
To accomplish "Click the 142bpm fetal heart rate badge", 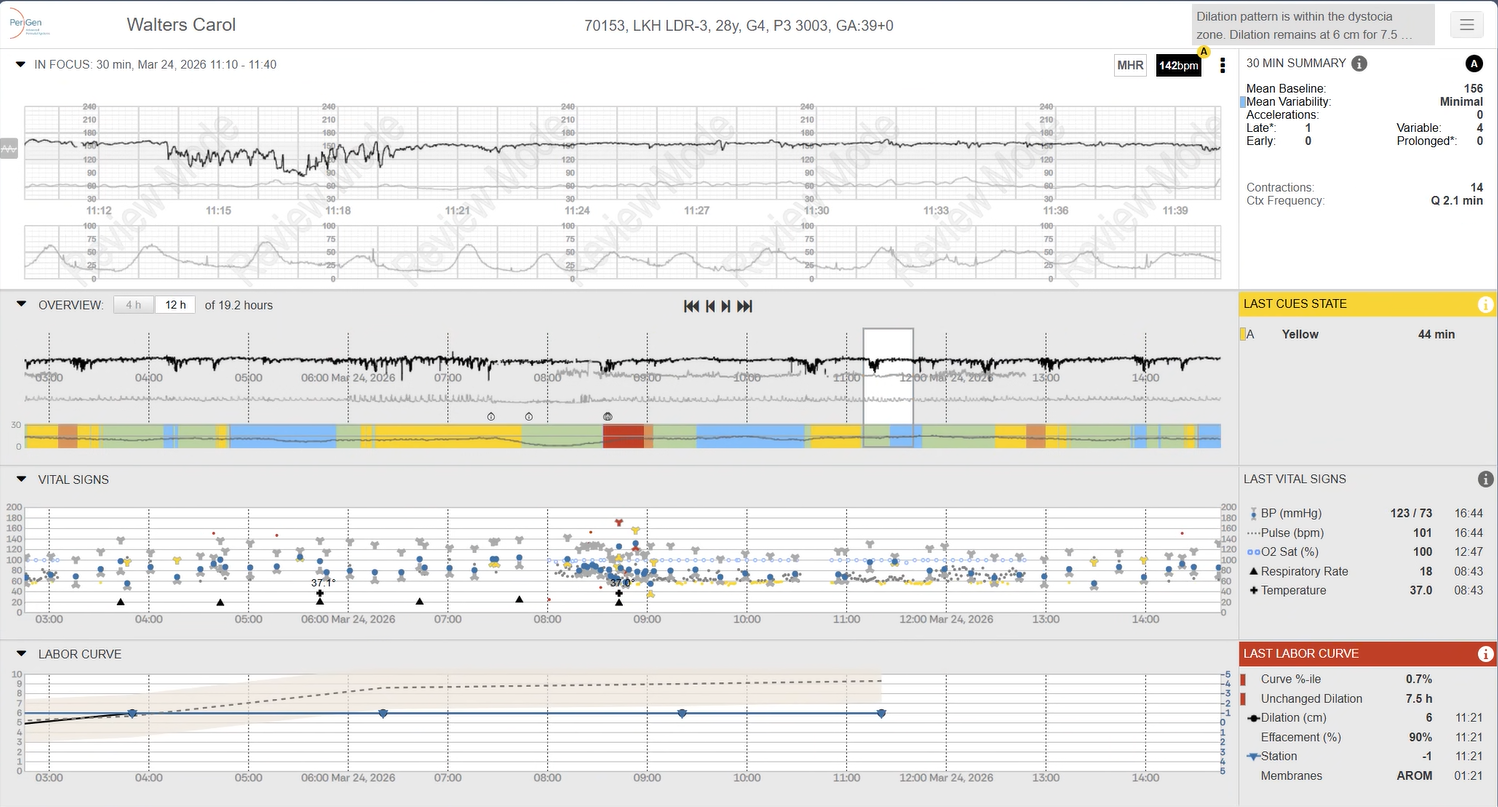I will tap(1178, 66).
